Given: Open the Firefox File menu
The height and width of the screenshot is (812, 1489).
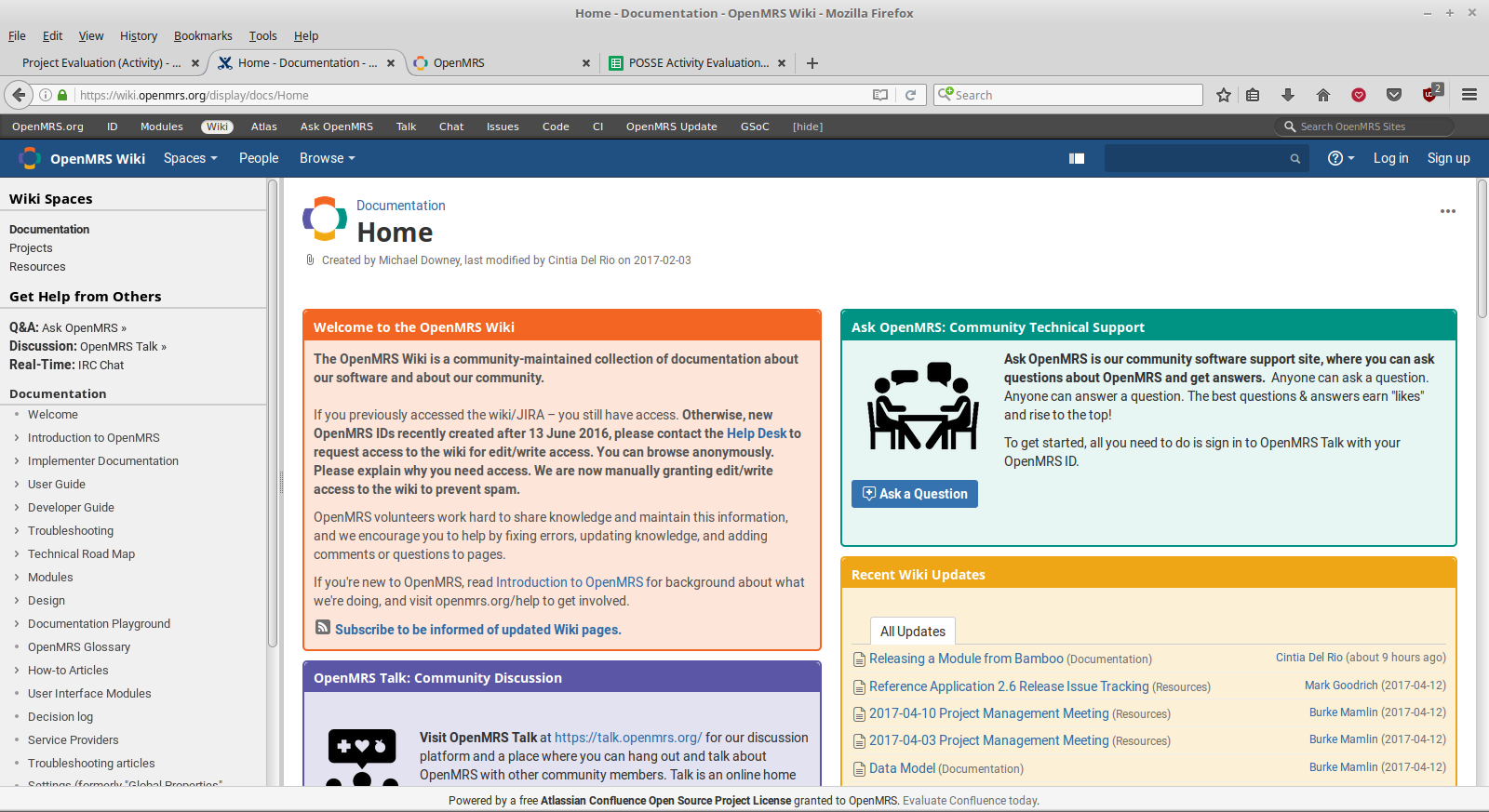Looking at the screenshot, I should pyautogui.click(x=17, y=35).
